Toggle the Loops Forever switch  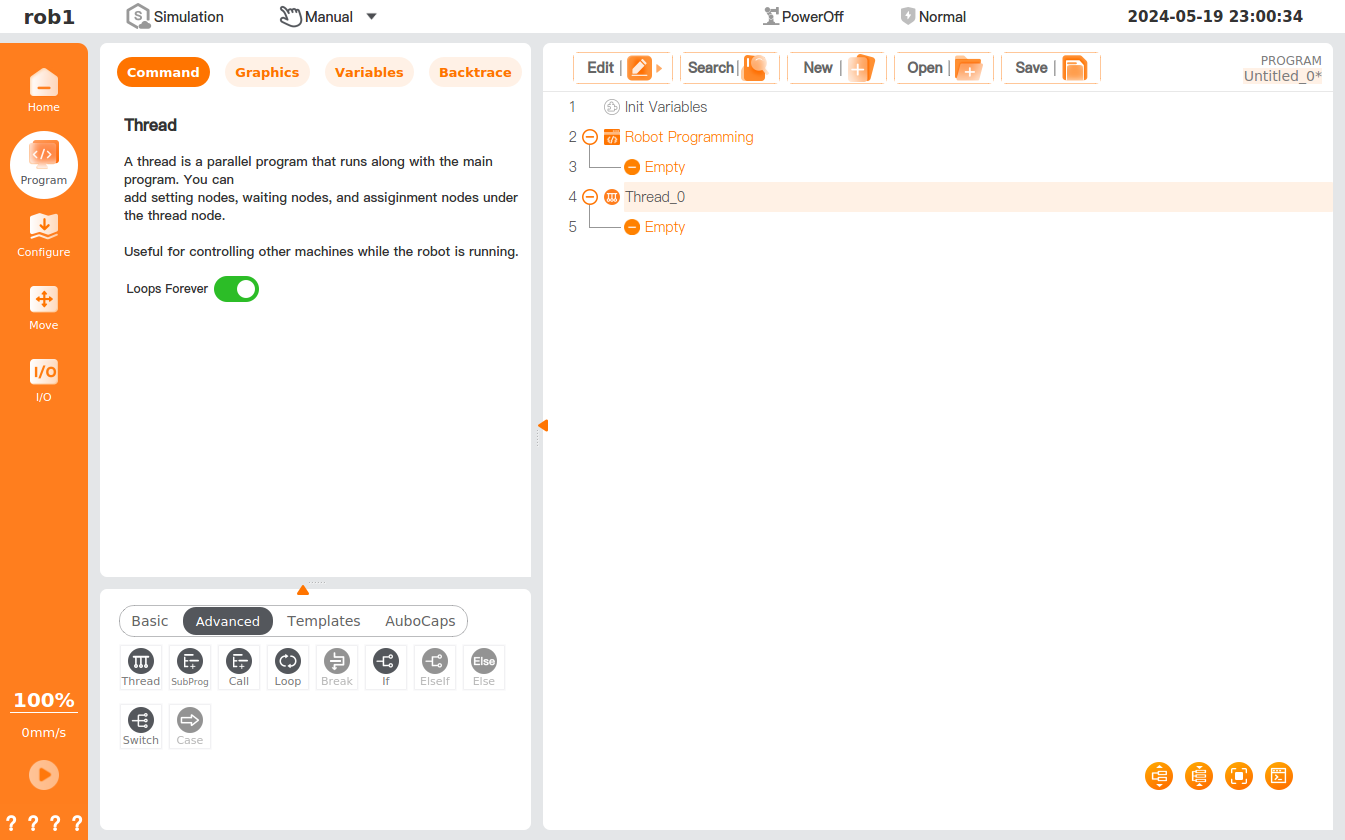point(236,289)
